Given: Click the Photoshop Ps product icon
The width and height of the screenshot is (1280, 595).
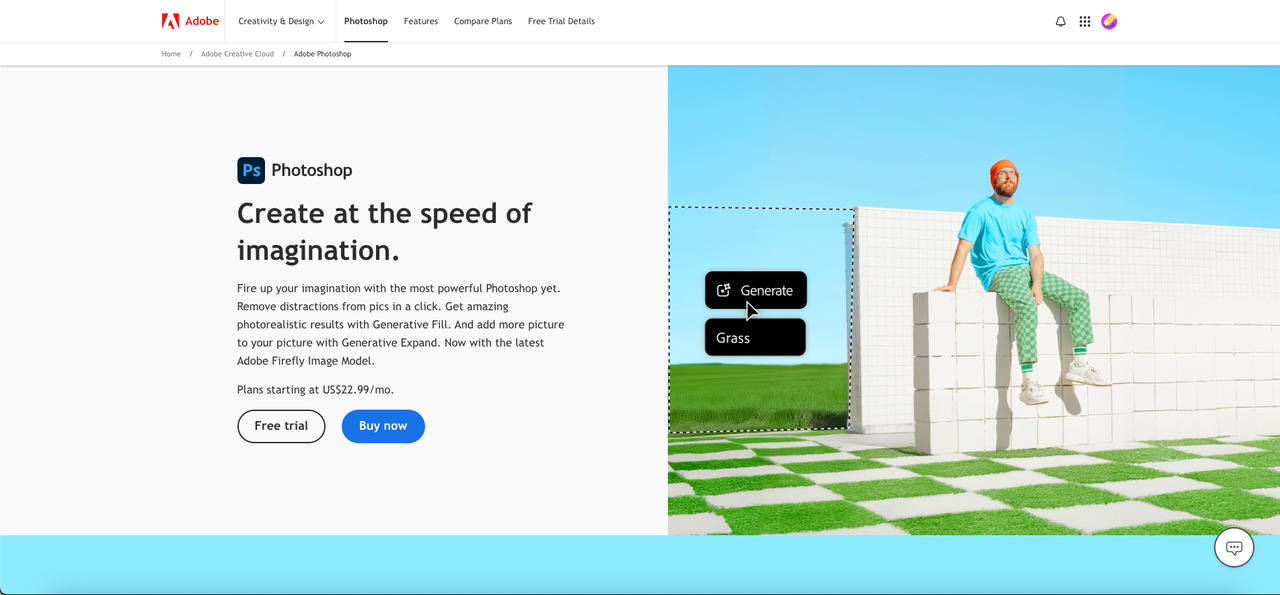Looking at the screenshot, I should [x=251, y=170].
